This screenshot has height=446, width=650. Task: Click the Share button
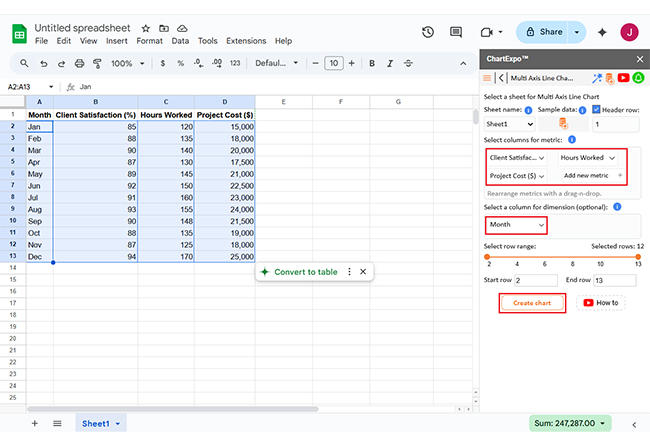(545, 32)
